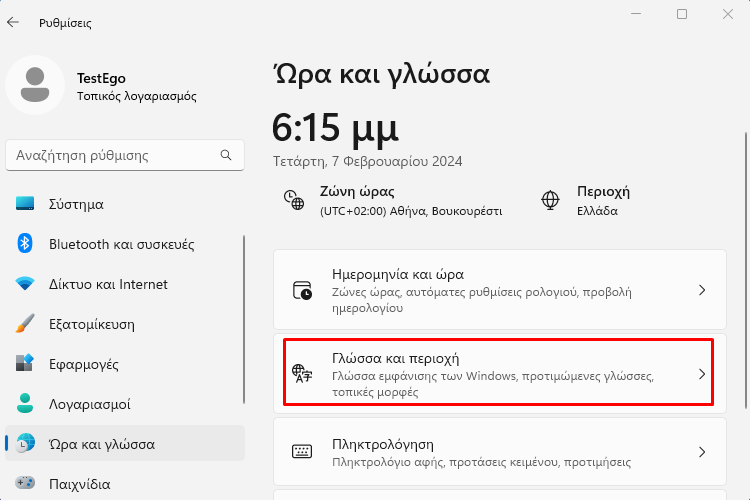This screenshot has height=500, width=750.
Task: Click the Τοπικός λογαριασμός text
Action: 137,96
